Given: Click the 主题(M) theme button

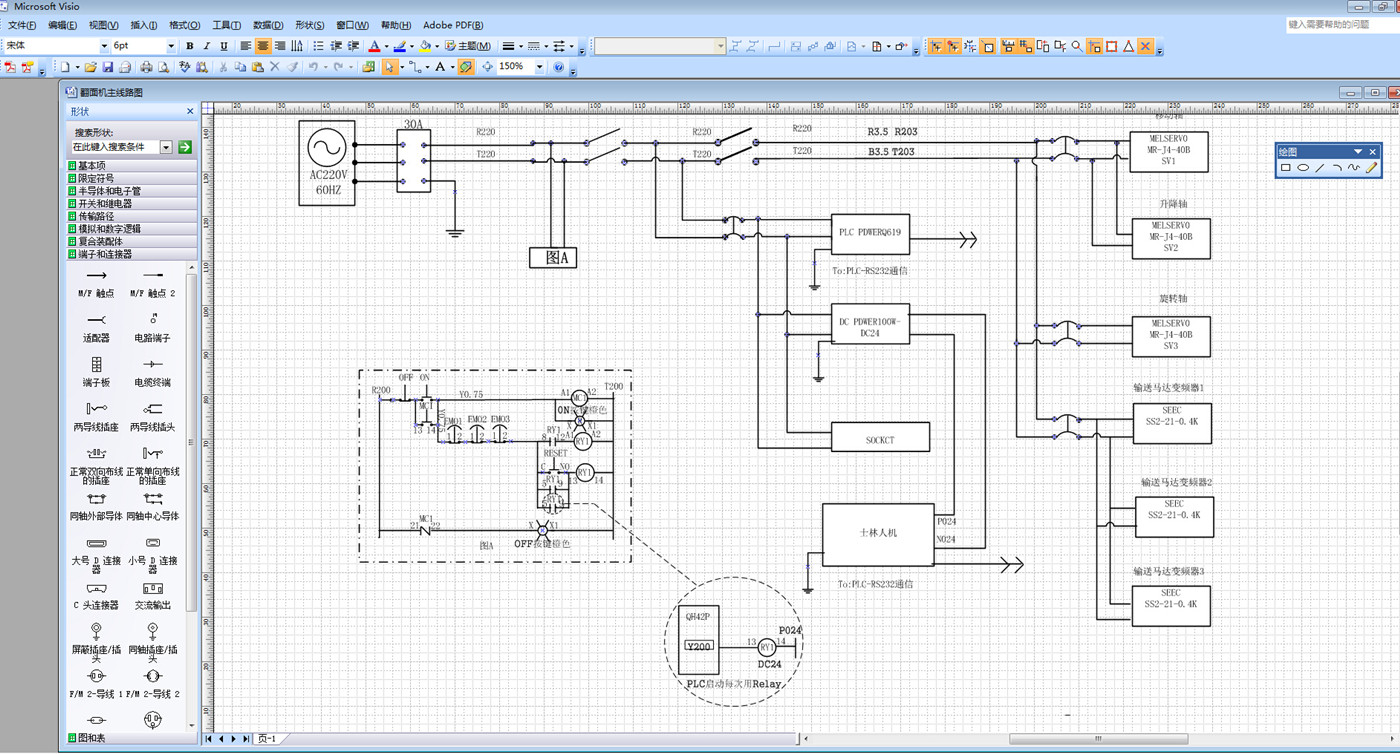Looking at the screenshot, I should 468,46.
